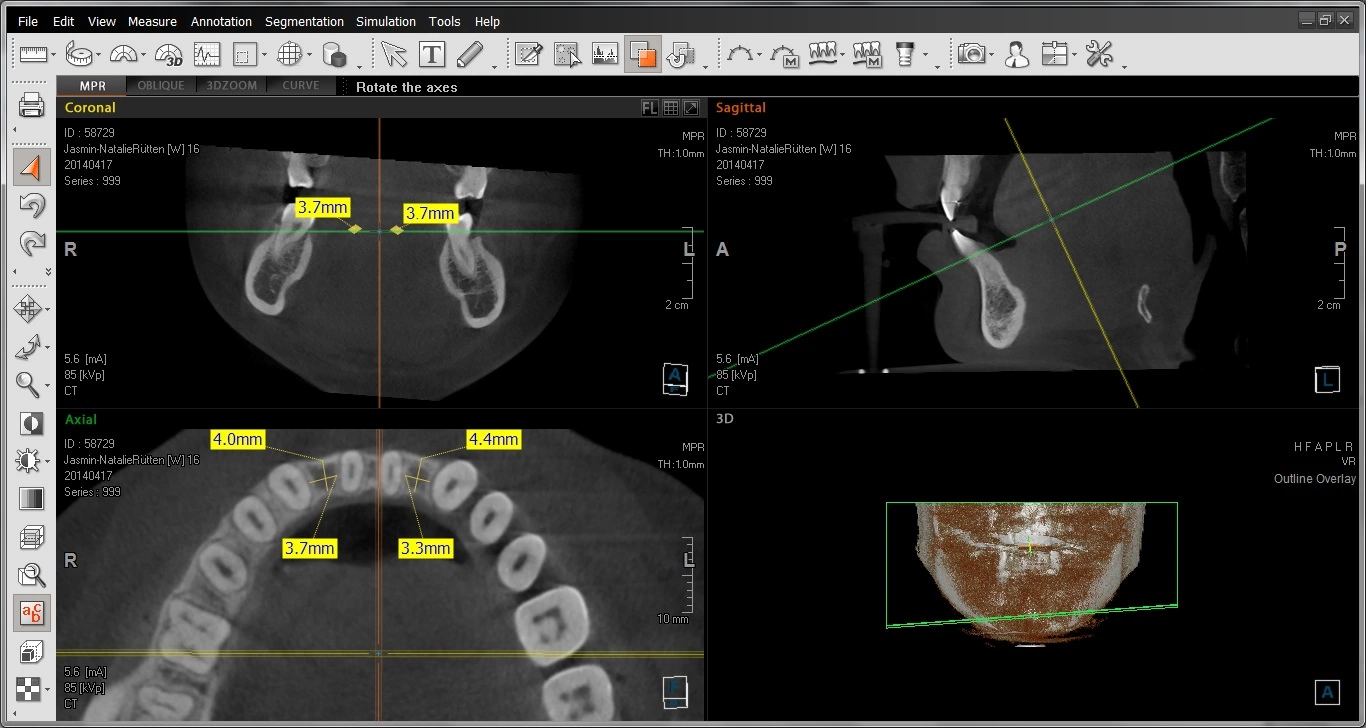The width and height of the screenshot is (1366, 728).
Task: Click the undo arrow in sidebar
Action: point(32,206)
